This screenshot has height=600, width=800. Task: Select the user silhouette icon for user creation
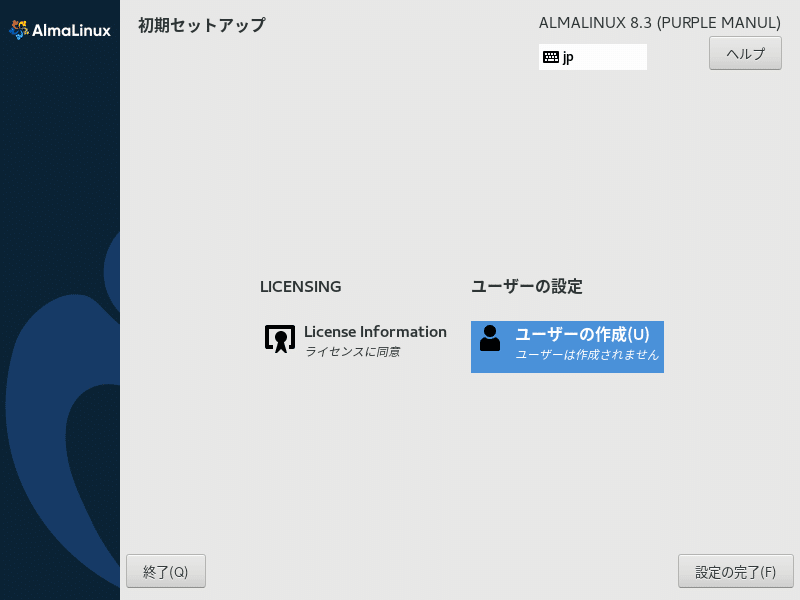click(489, 340)
